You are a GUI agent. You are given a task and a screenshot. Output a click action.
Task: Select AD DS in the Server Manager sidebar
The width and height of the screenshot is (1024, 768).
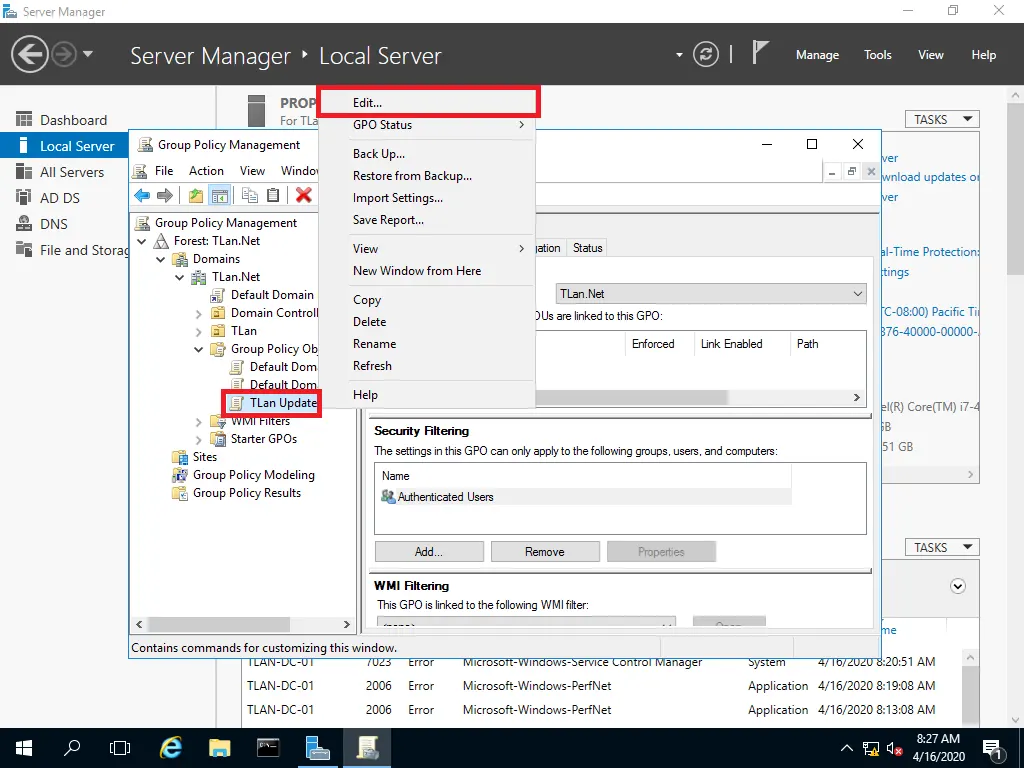60,198
